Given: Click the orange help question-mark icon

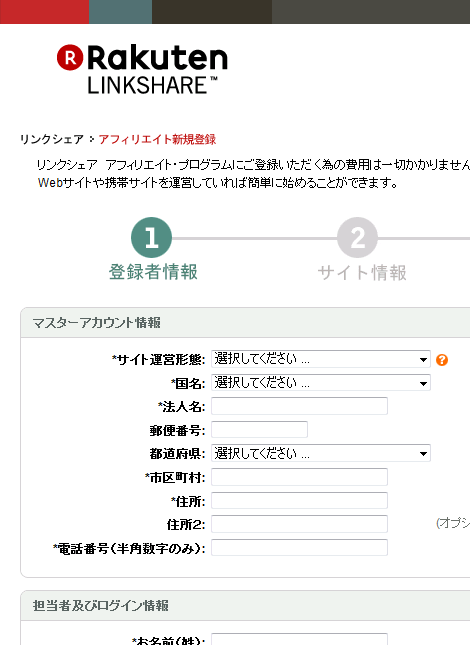Looking at the screenshot, I should click(442, 360).
